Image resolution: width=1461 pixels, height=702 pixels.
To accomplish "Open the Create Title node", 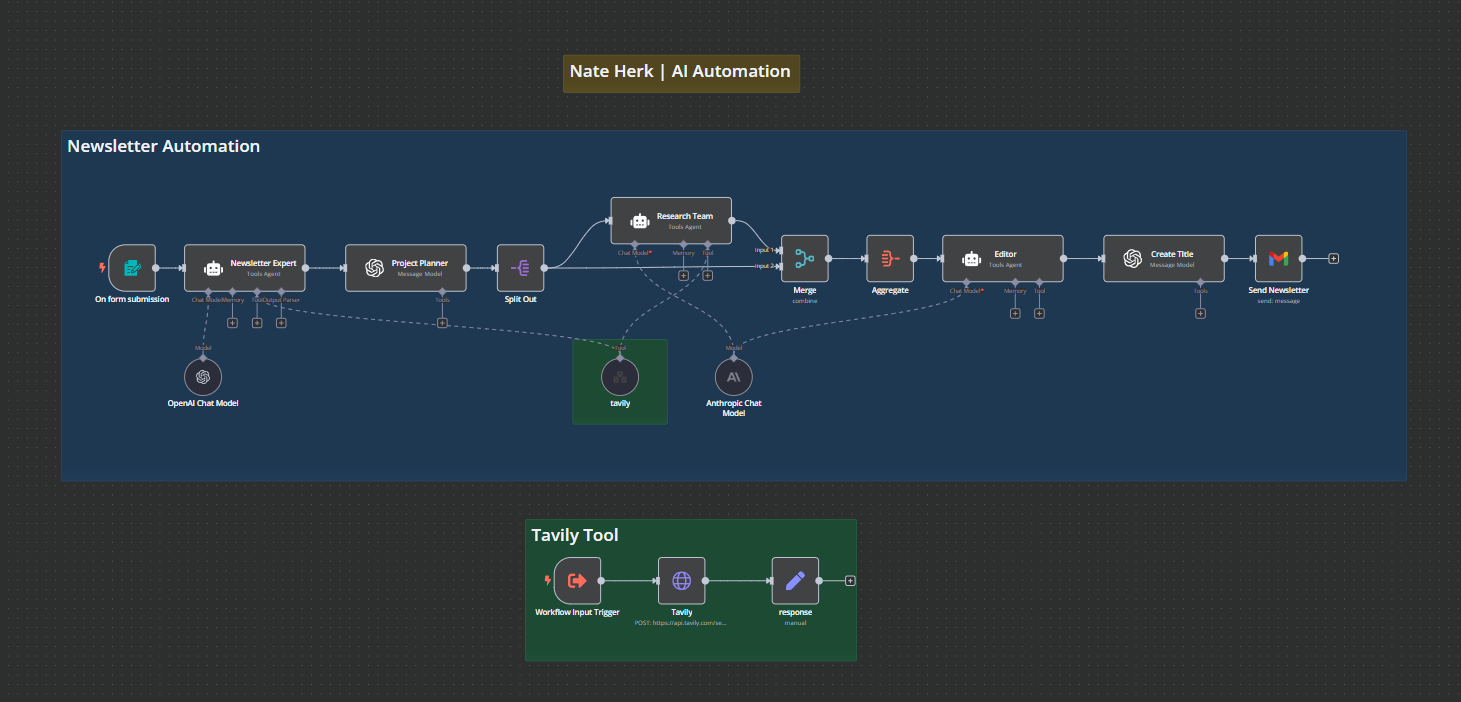I will [1163, 259].
